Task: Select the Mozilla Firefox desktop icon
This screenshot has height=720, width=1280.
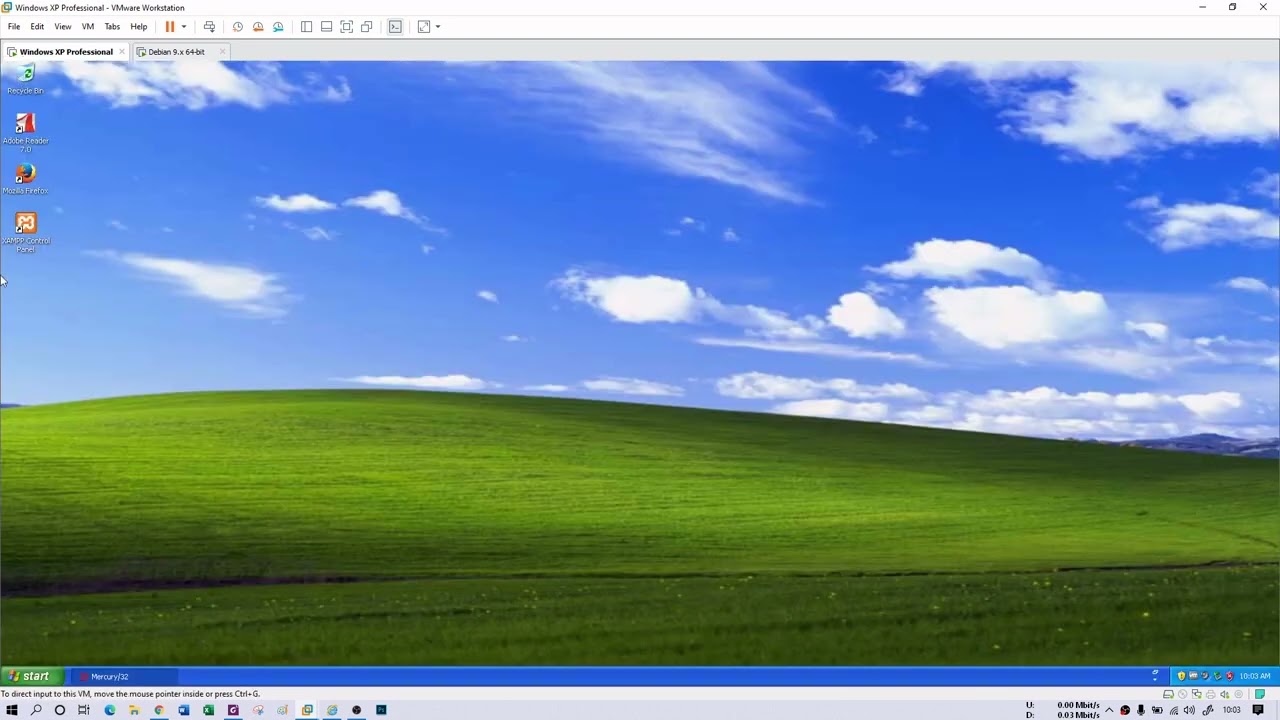Action: point(26,180)
